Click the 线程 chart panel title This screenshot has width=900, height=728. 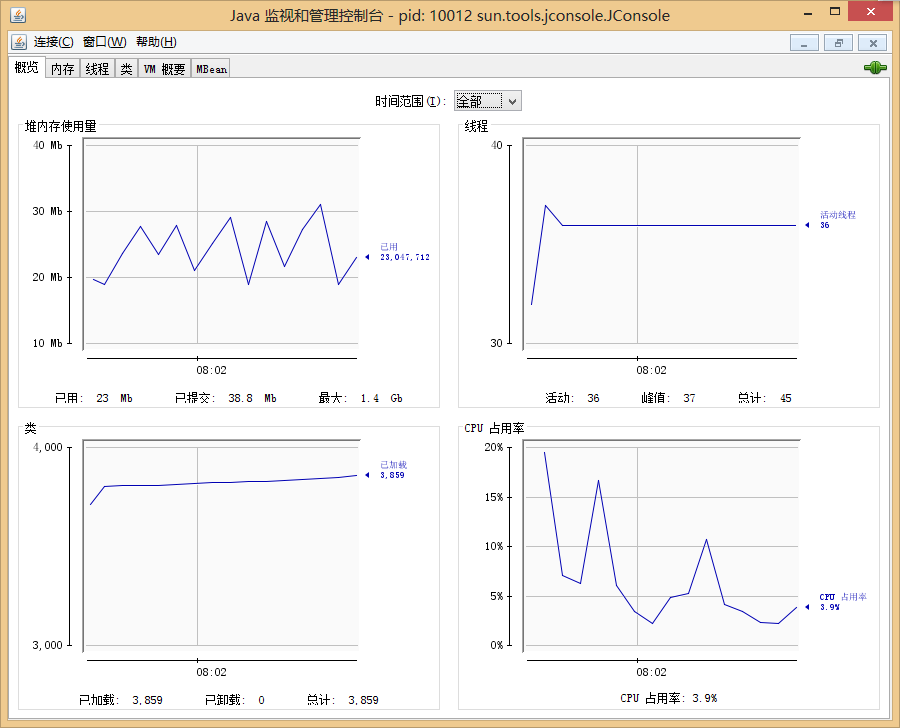pyautogui.click(x=476, y=126)
